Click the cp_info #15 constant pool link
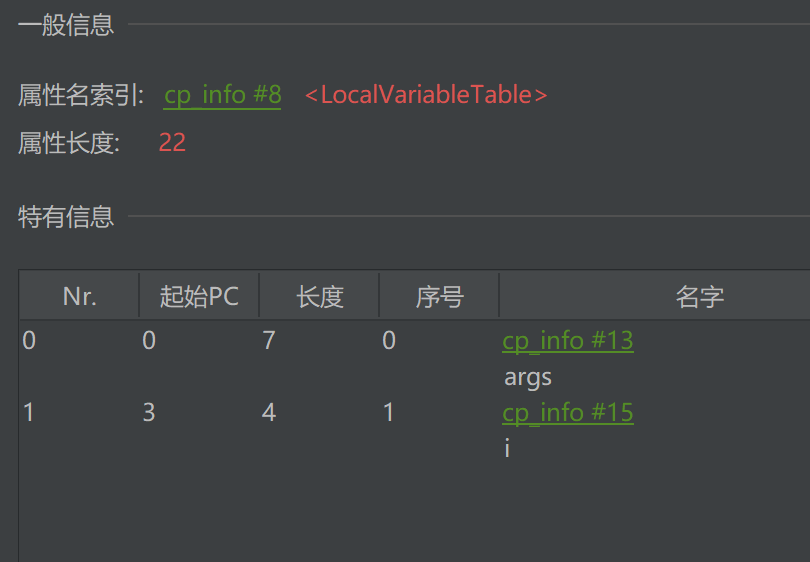The width and height of the screenshot is (810, 562). pos(567,413)
